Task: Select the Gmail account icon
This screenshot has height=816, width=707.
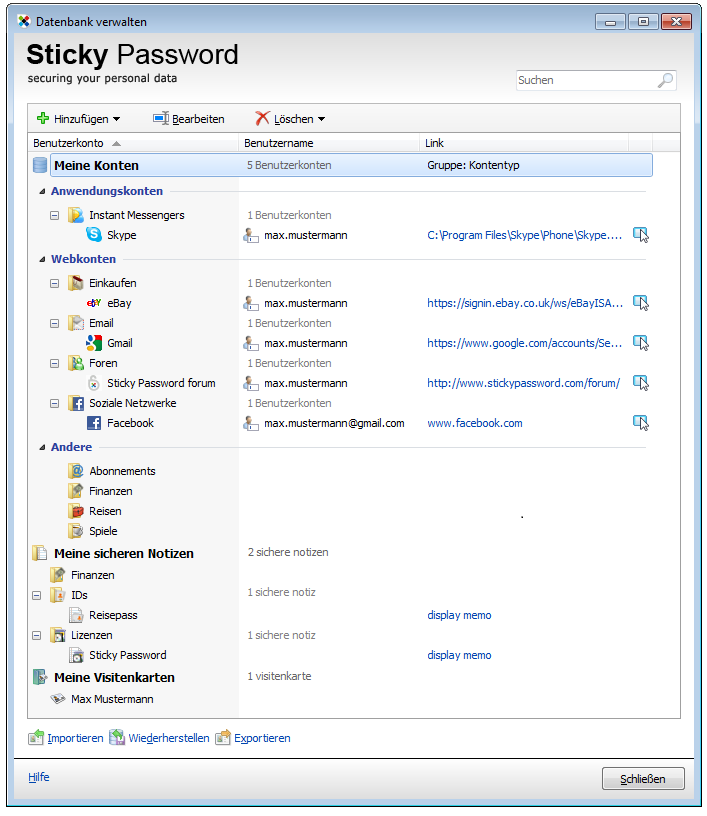Action: (x=94, y=343)
